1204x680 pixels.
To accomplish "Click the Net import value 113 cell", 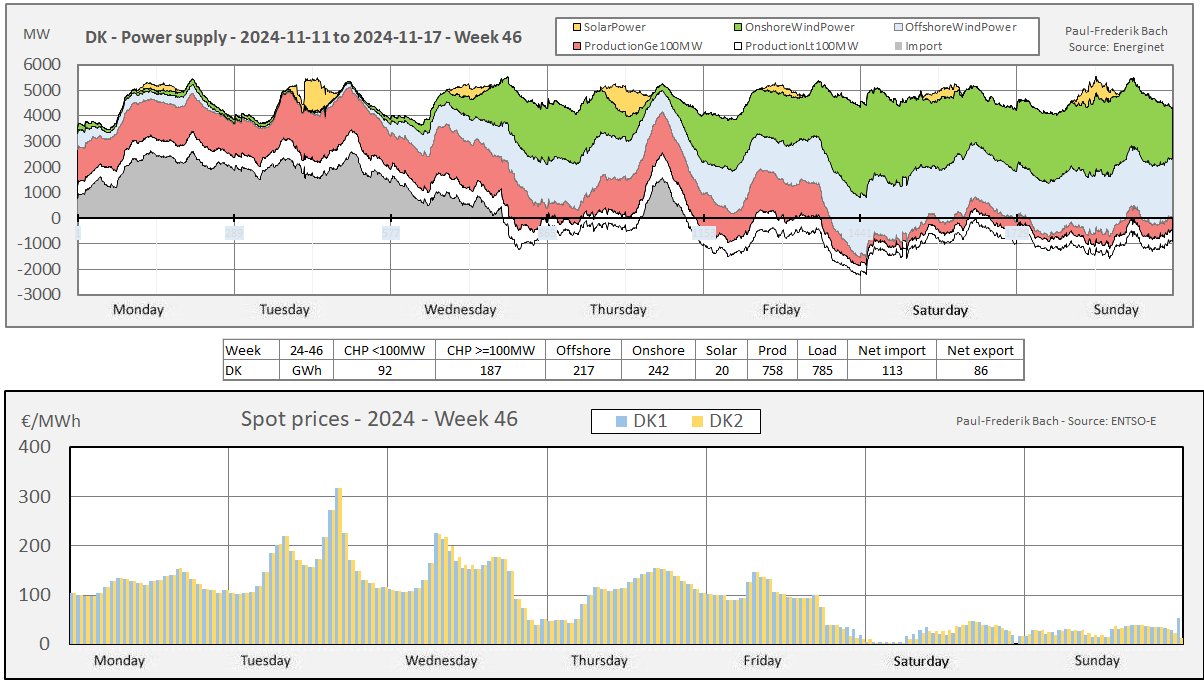I will tap(891, 370).
